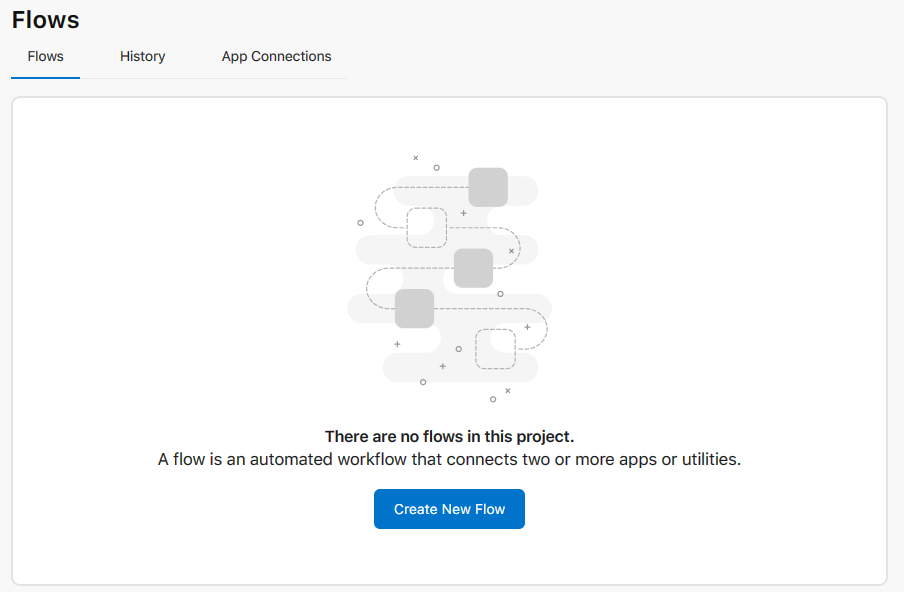The width and height of the screenshot is (904, 592).
Task: Click the 'There are no flows' message
Action: (x=449, y=437)
